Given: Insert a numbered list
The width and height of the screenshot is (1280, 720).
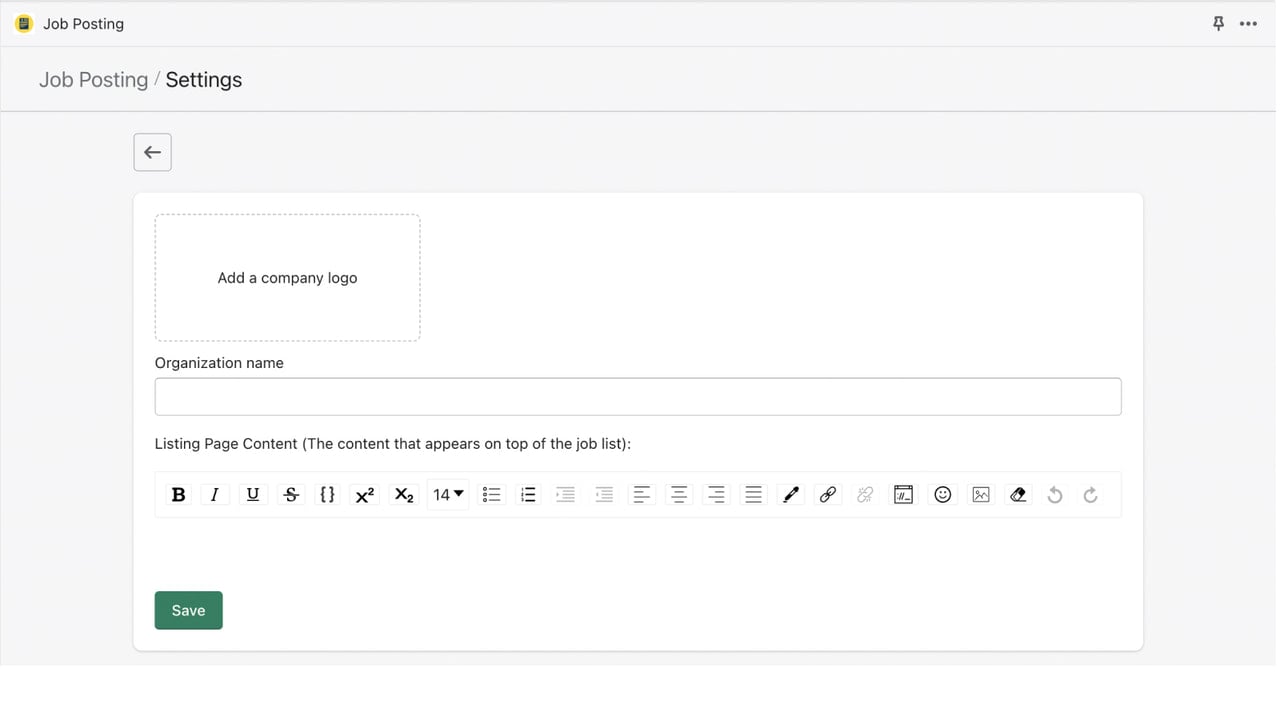Looking at the screenshot, I should tap(529, 494).
